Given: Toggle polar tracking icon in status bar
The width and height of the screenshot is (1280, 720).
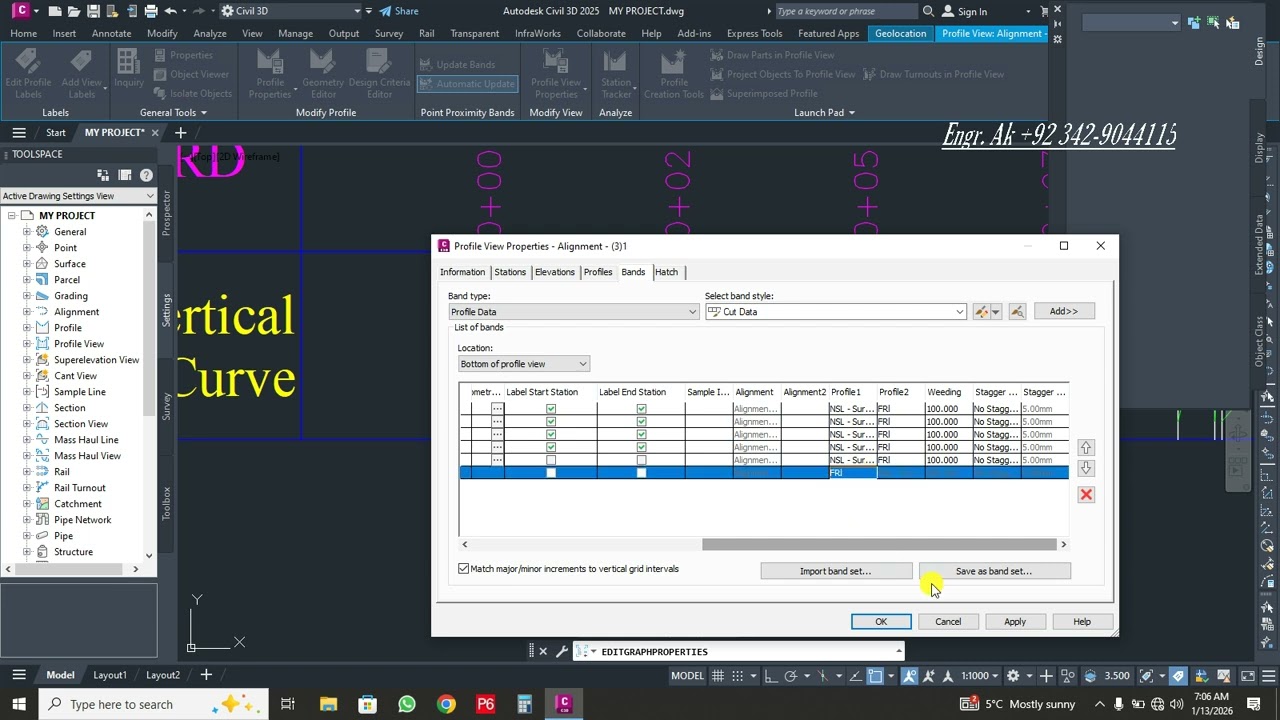Looking at the screenshot, I should (x=790, y=676).
